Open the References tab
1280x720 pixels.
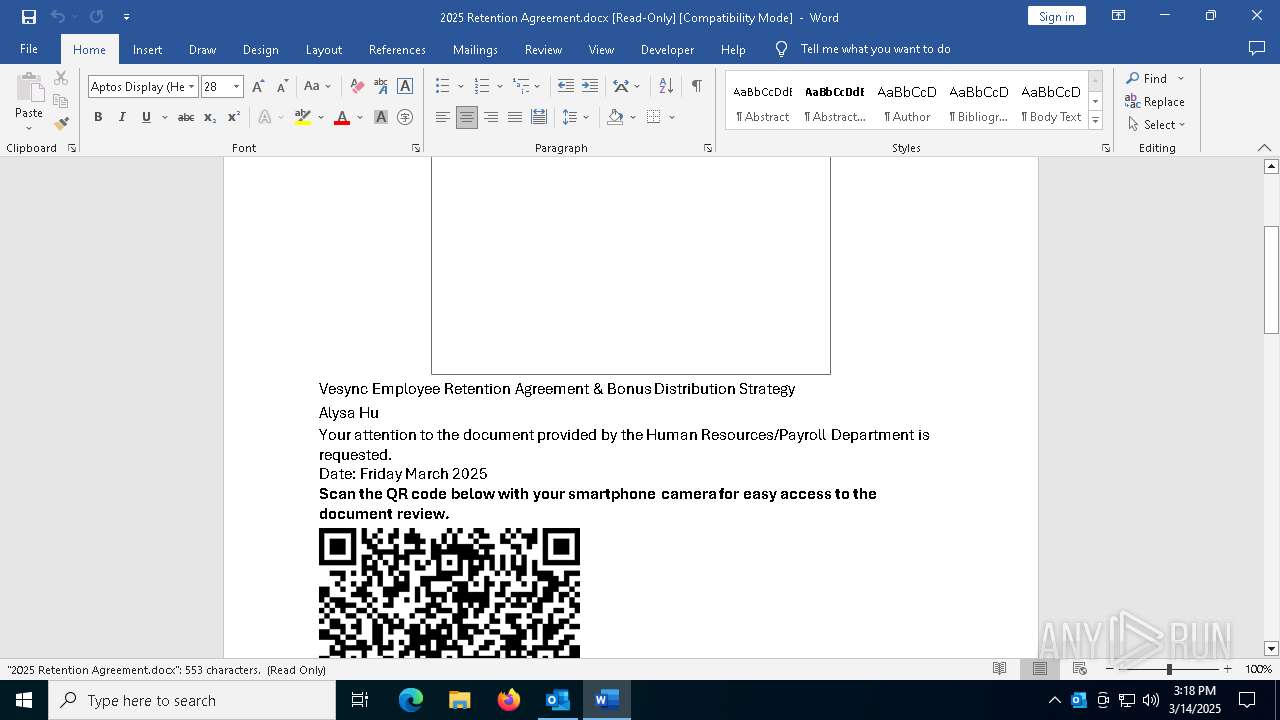(397, 49)
